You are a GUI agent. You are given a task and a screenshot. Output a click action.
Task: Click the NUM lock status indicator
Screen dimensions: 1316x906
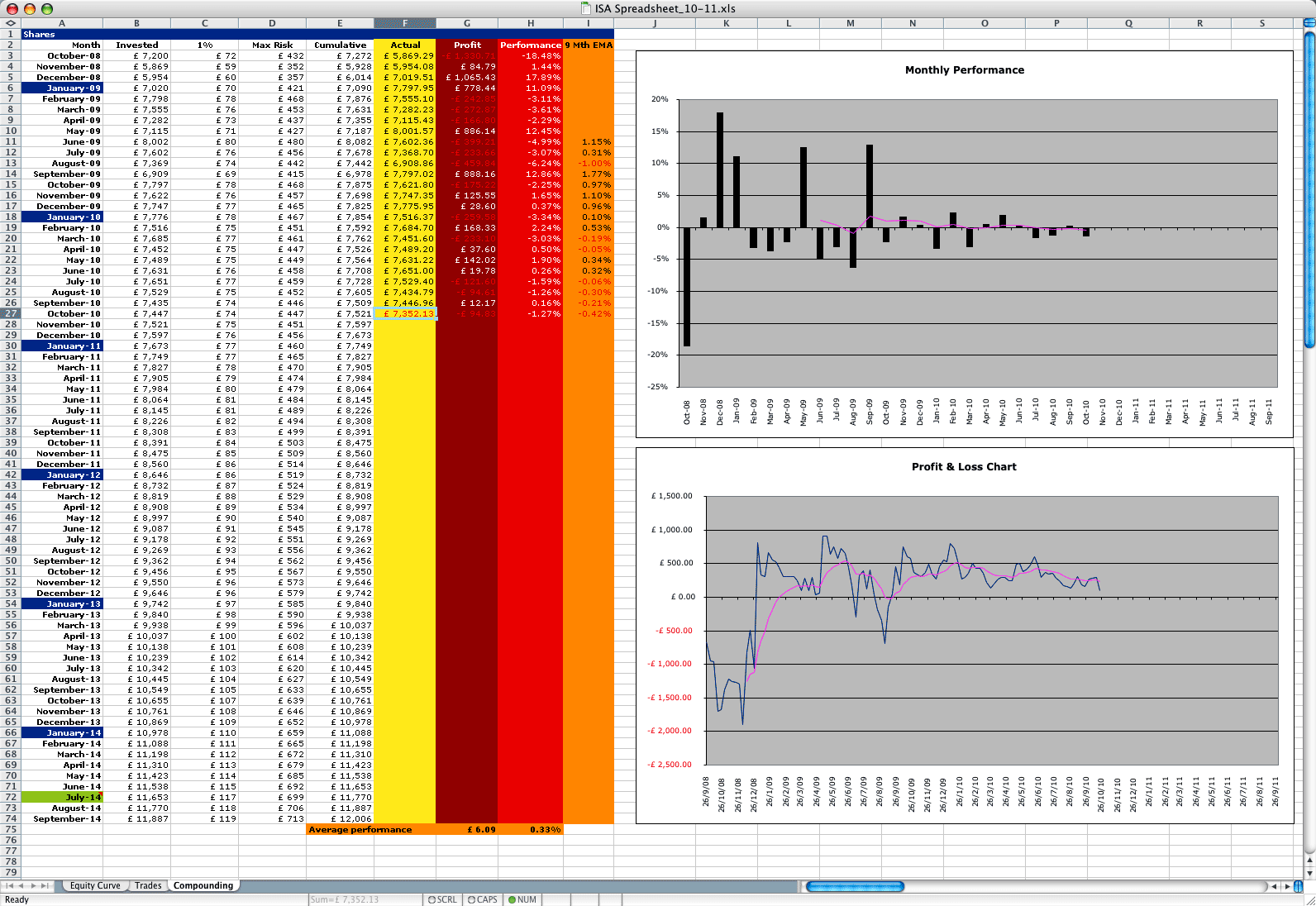pyautogui.click(x=522, y=899)
